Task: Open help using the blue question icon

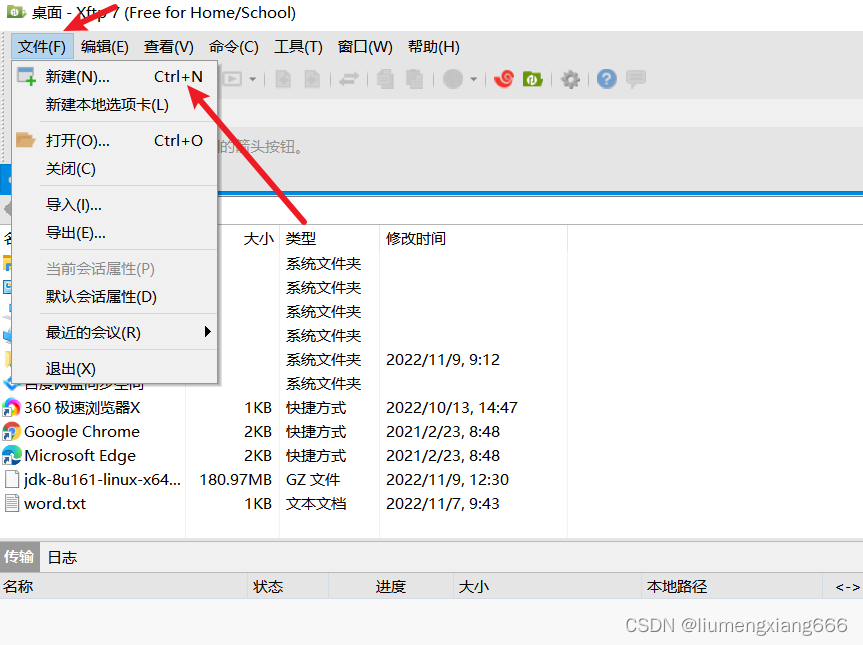Action: [606, 79]
